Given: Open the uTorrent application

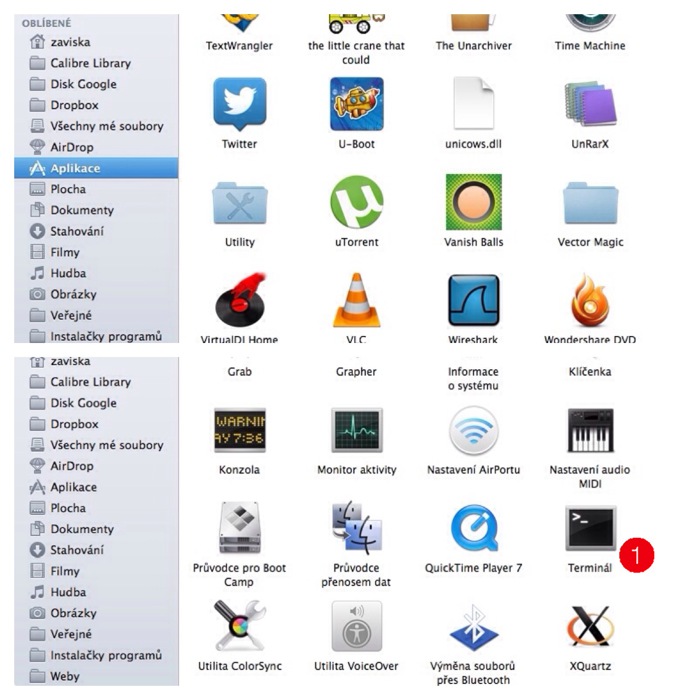Looking at the screenshot, I should point(357,202).
